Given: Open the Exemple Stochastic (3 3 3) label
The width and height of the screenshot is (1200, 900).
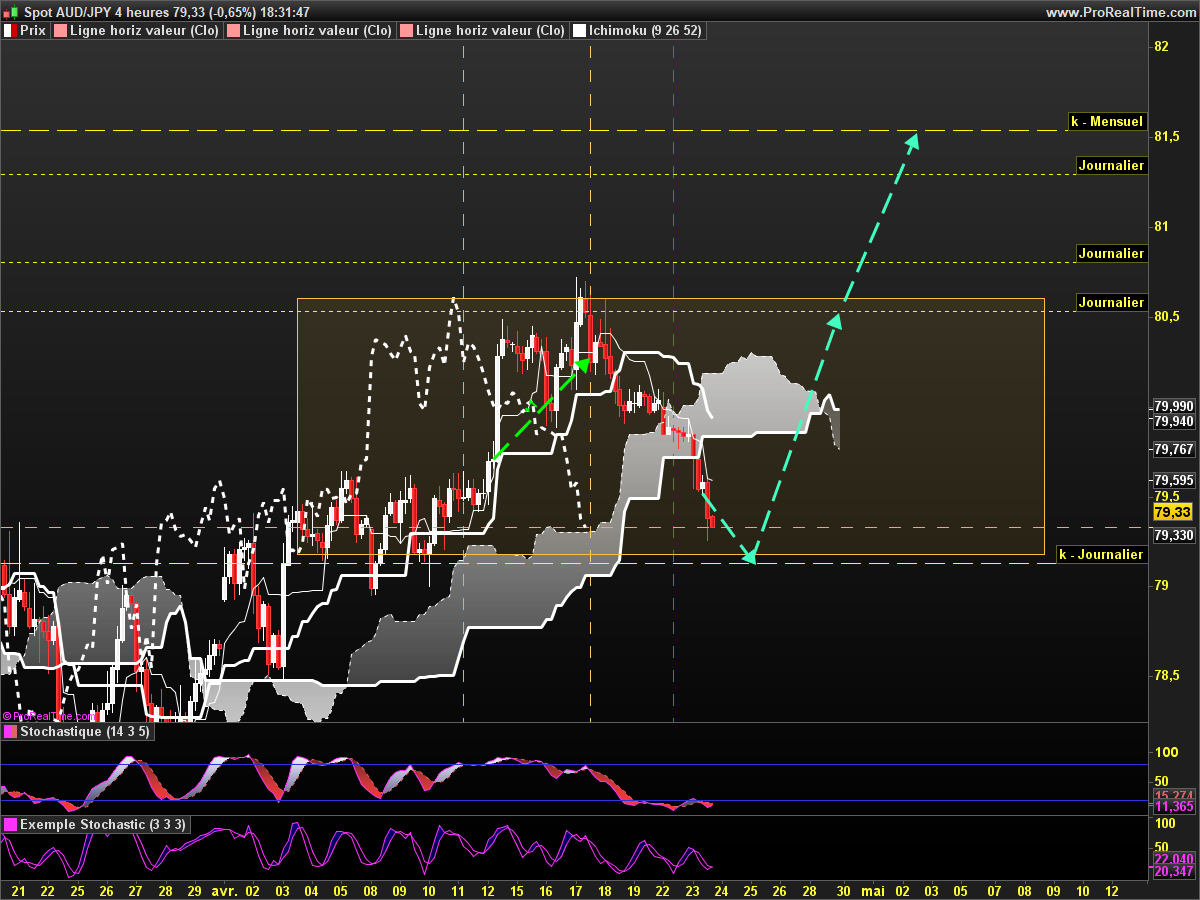Looking at the screenshot, I should [x=102, y=825].
